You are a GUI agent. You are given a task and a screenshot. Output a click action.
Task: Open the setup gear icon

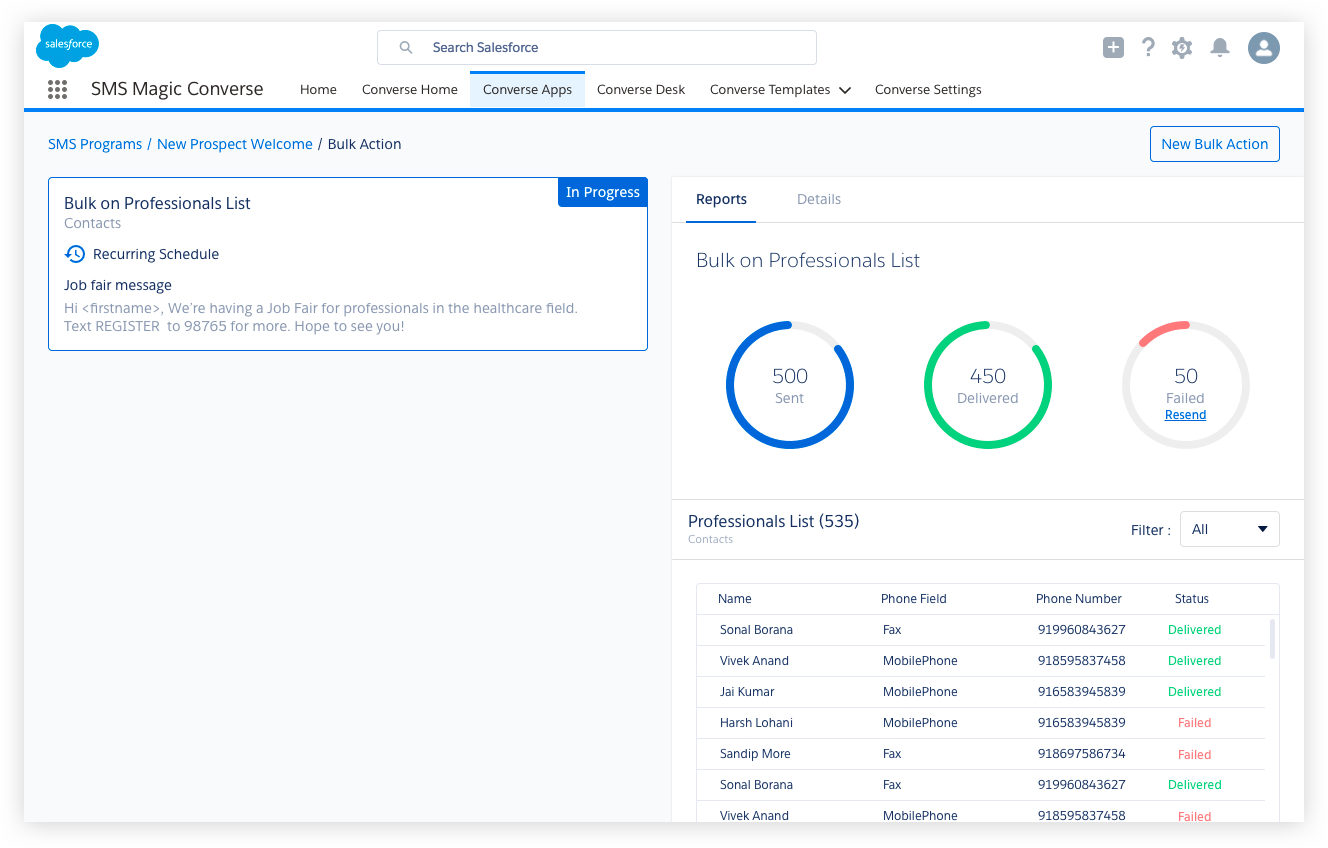[1182, 47]
